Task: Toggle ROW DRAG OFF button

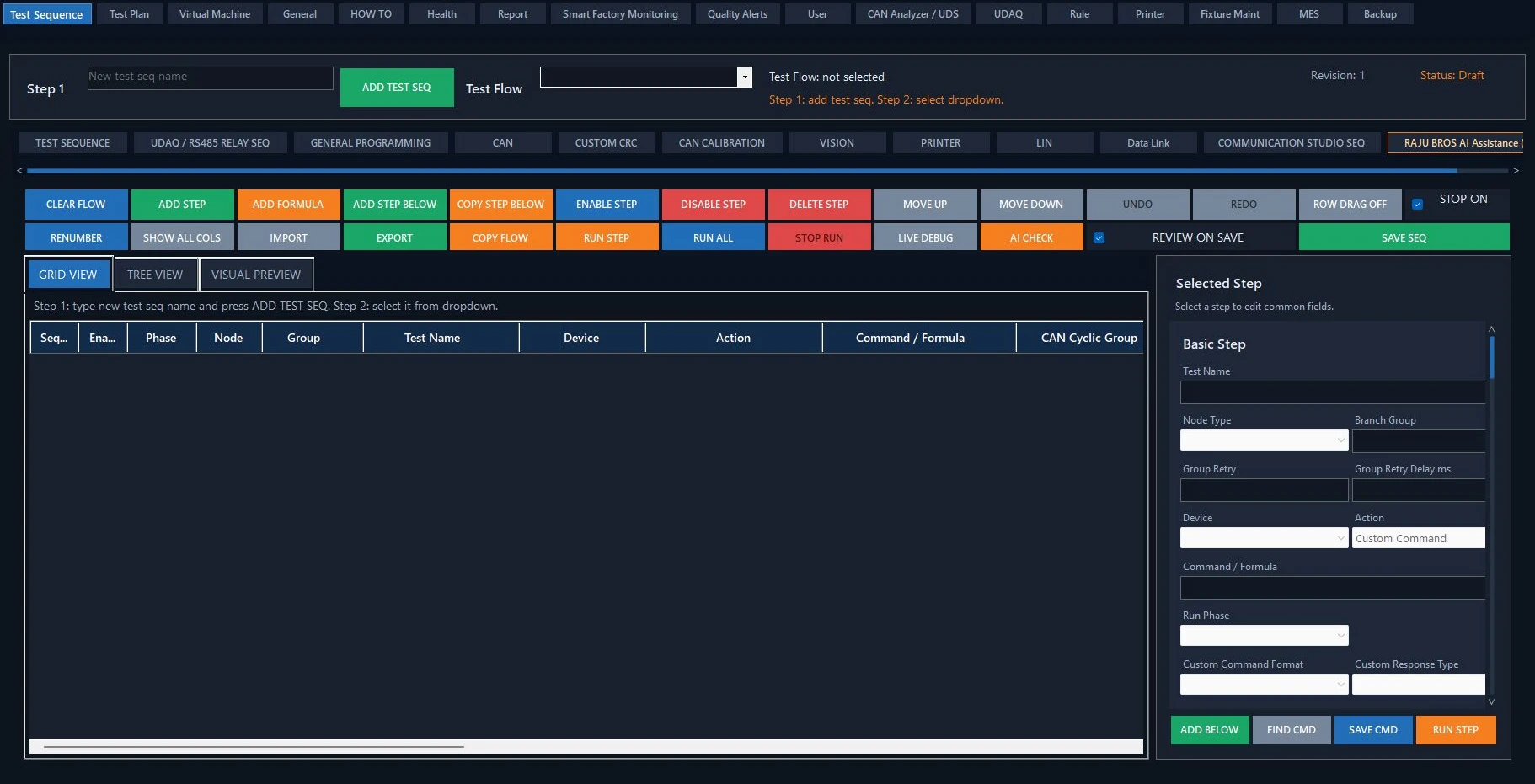Action: coord(1350,205)
